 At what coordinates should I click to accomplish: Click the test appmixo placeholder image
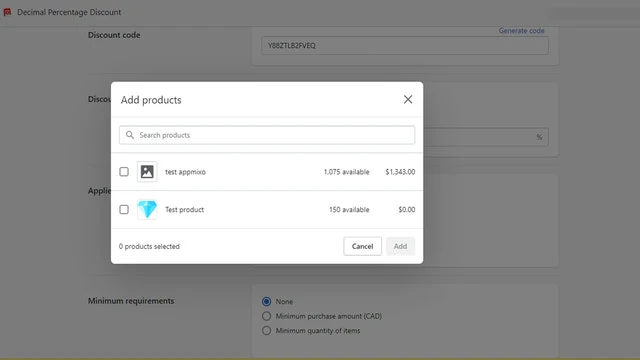click(x=147, y=171)
